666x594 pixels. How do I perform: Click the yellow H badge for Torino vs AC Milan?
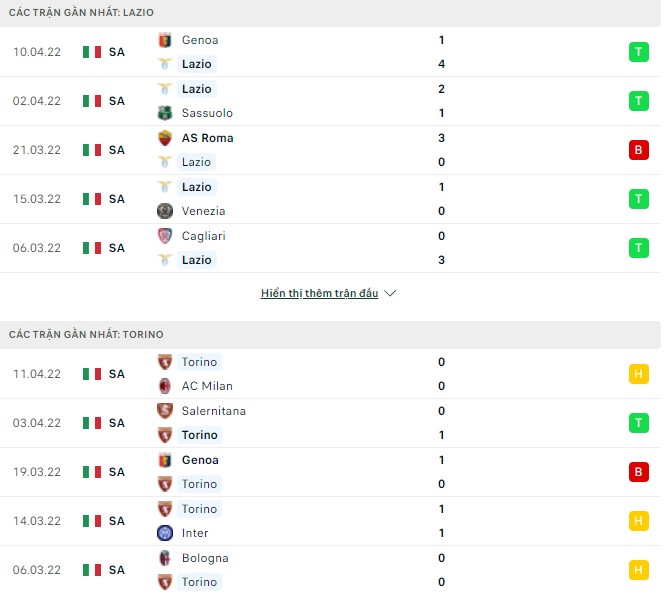[x=638, y=374]
